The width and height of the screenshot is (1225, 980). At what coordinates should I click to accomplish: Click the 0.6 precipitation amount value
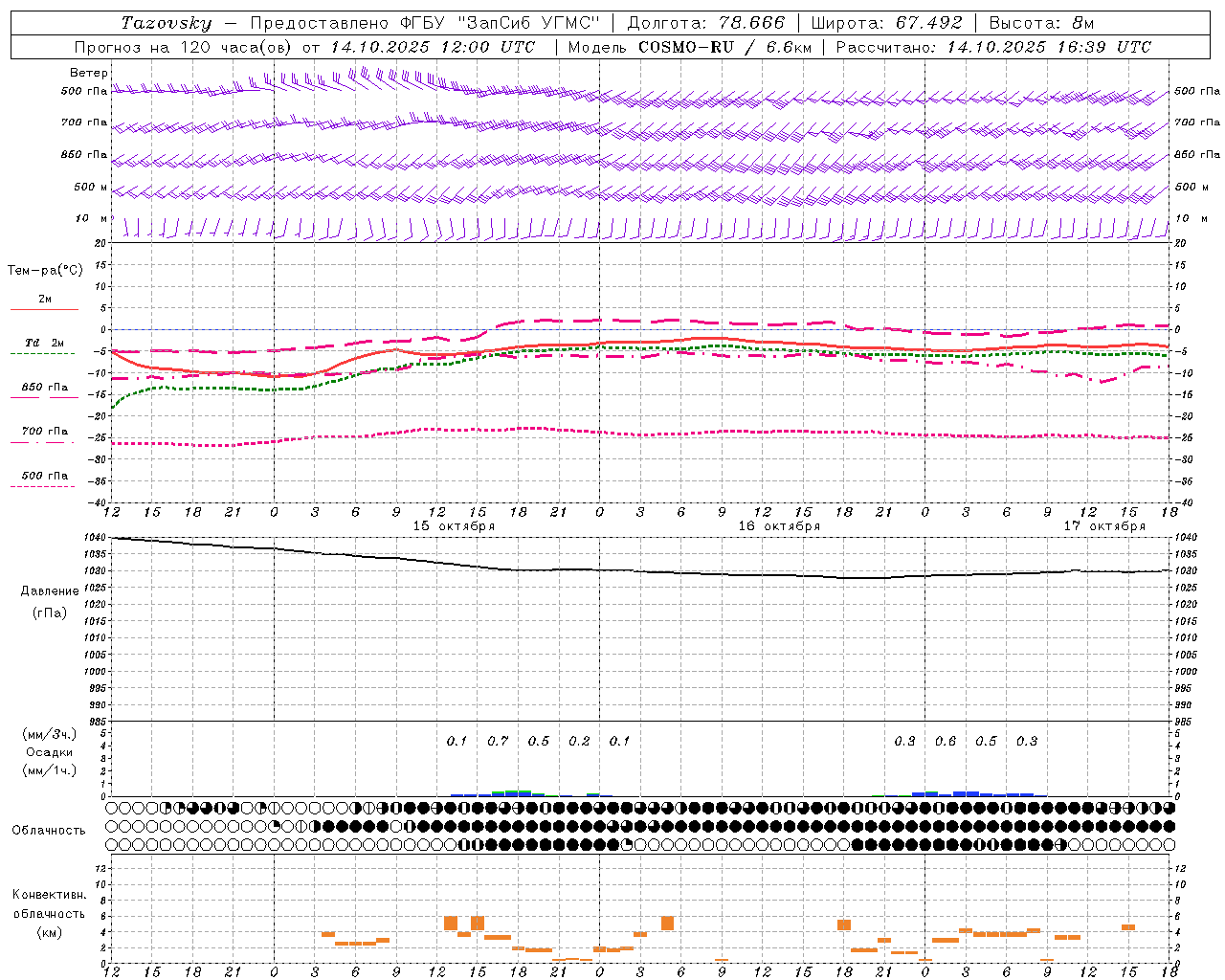click(946, 742)
